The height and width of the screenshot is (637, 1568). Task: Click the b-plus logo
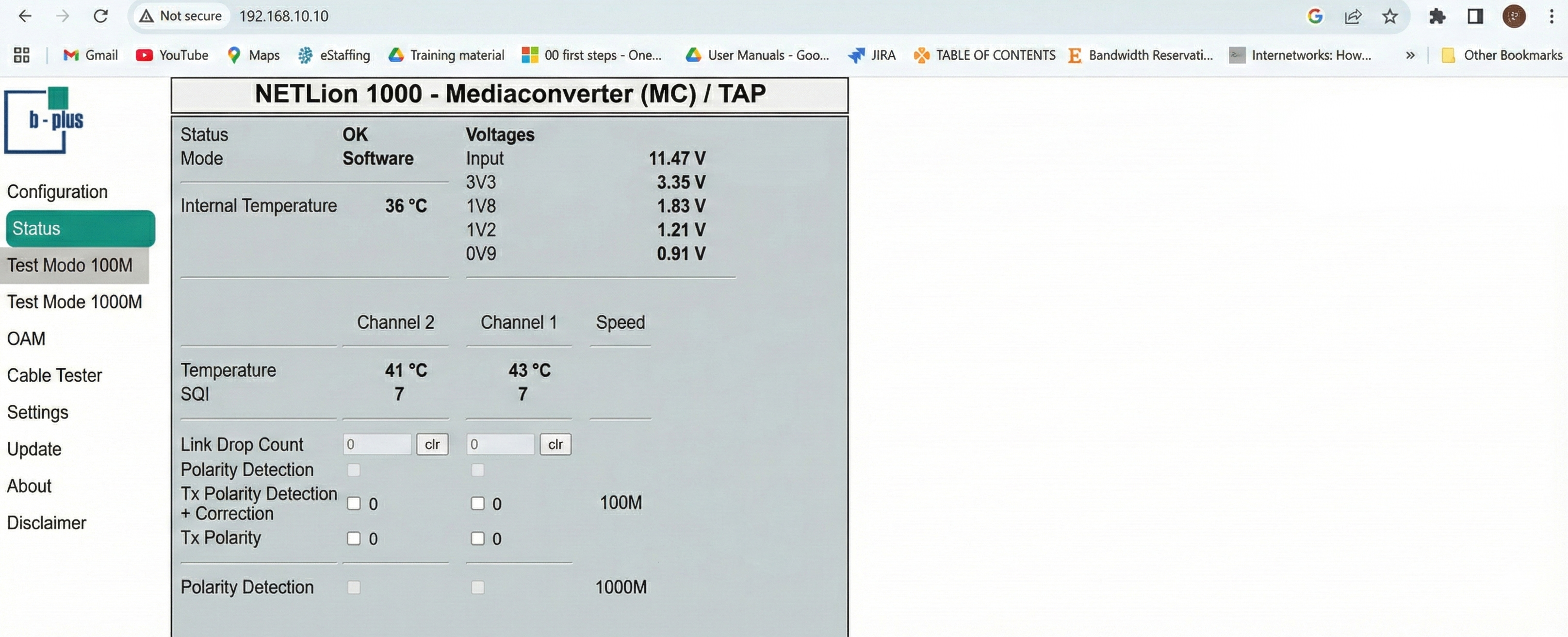click(45, 119)
